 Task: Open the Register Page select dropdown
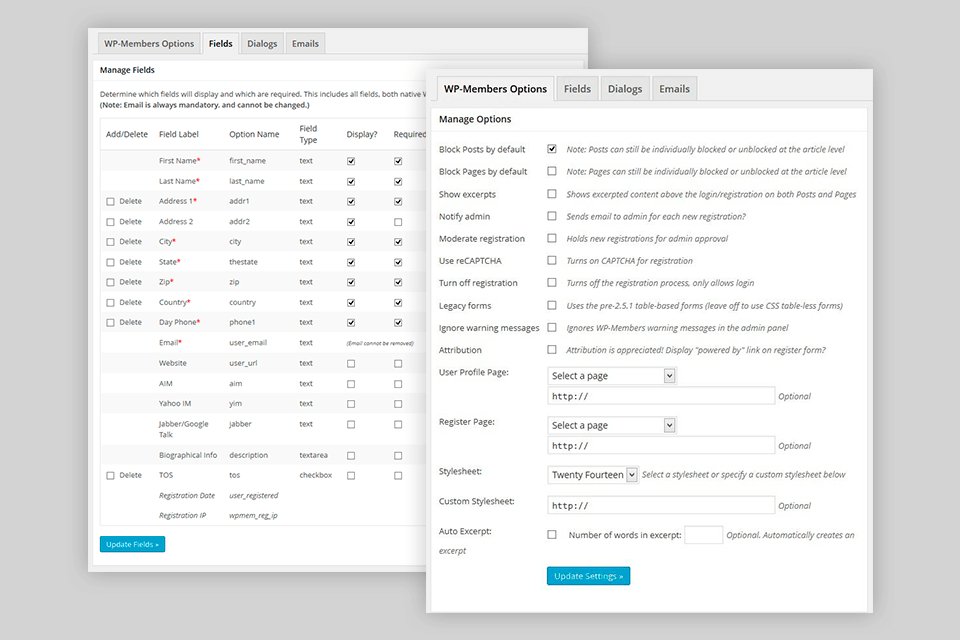612,425
